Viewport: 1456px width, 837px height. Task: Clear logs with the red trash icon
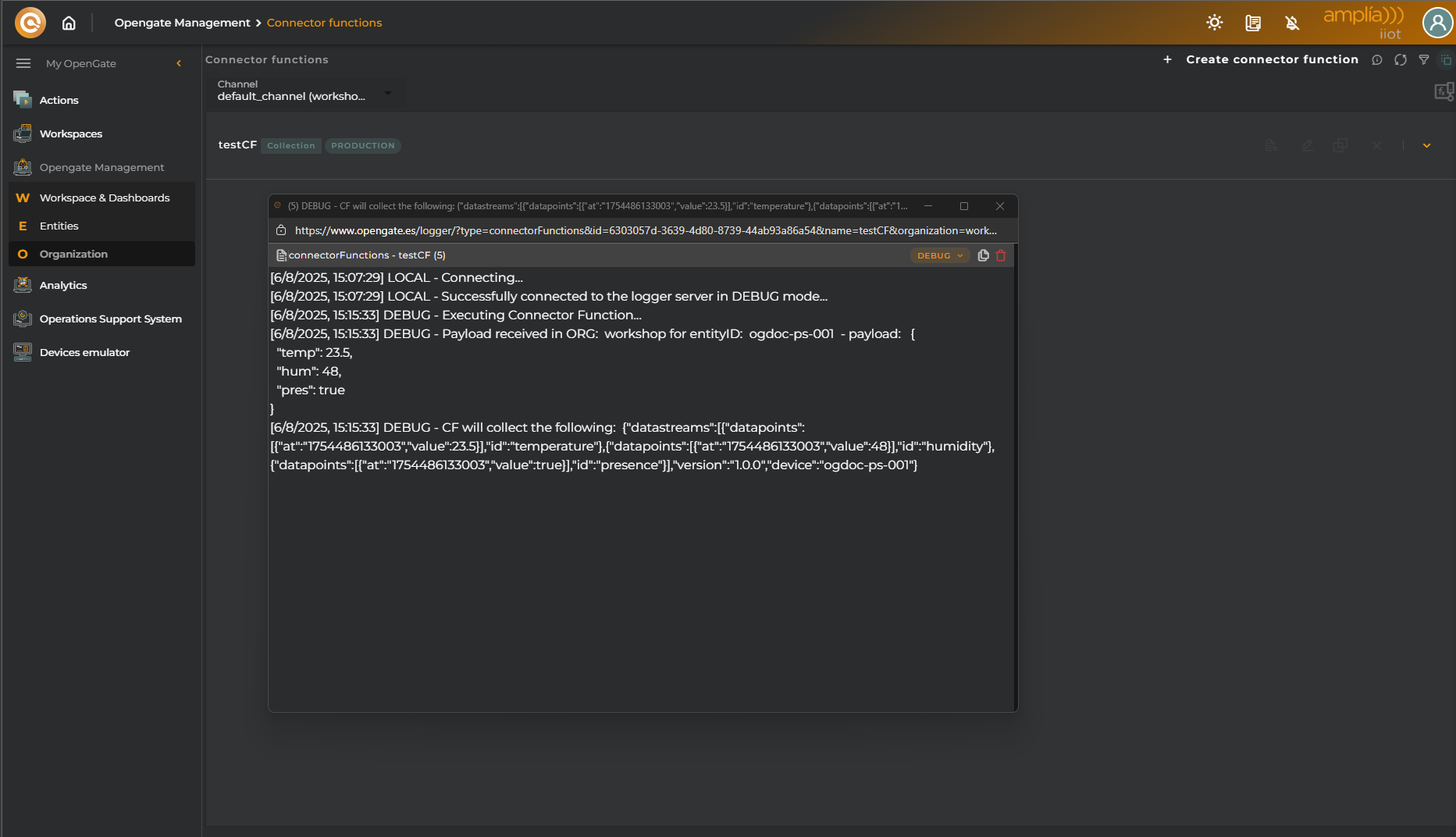click(1001, 255)
